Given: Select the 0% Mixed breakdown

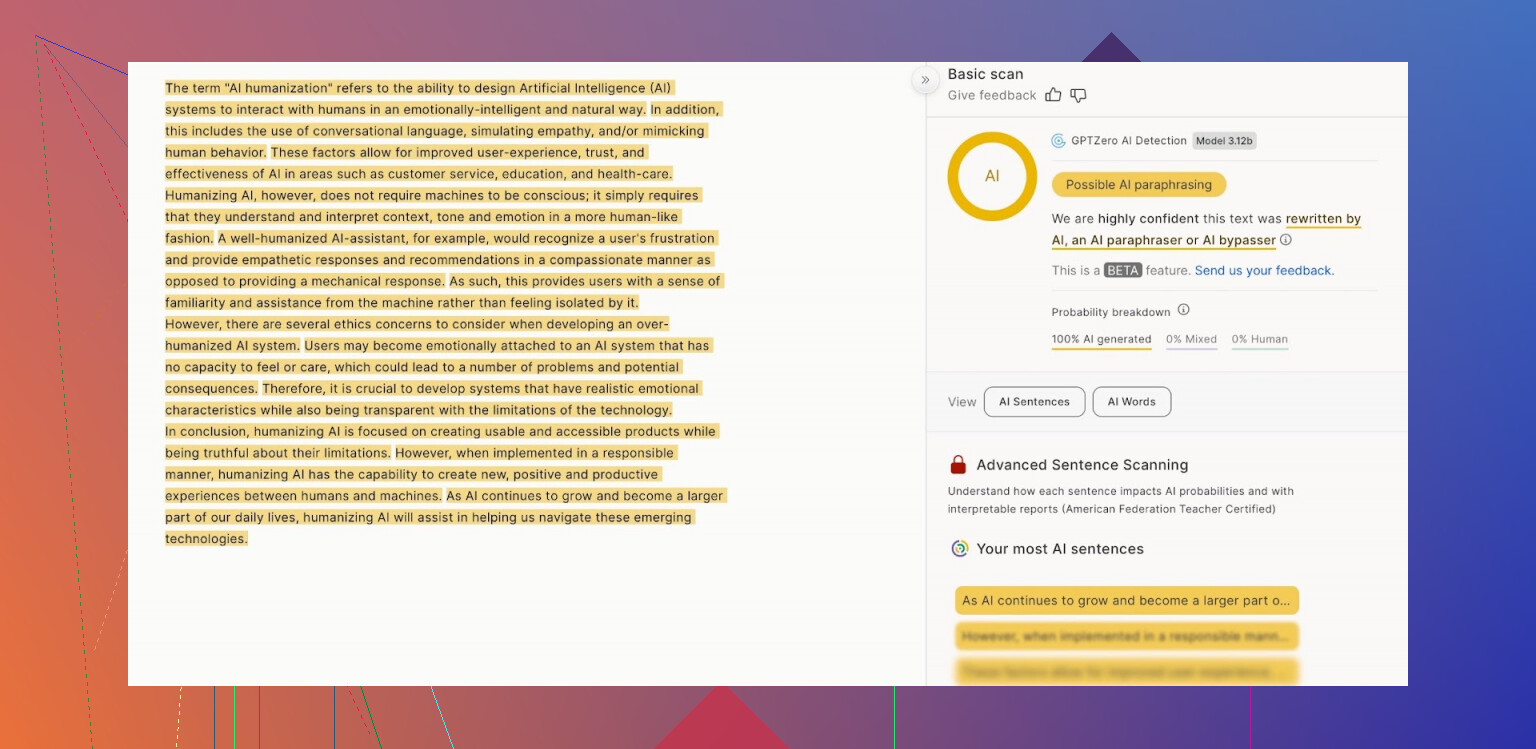Looking at the screenshot, I should pyautogui.click(x=1191, y=340).
